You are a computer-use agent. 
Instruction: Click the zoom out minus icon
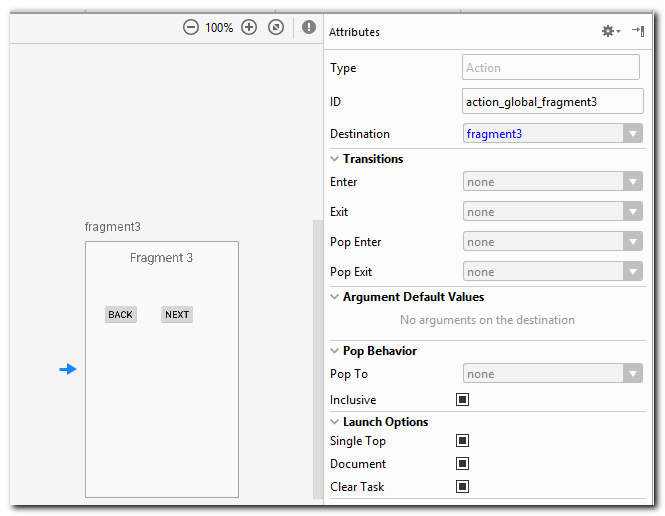point(190,28)
